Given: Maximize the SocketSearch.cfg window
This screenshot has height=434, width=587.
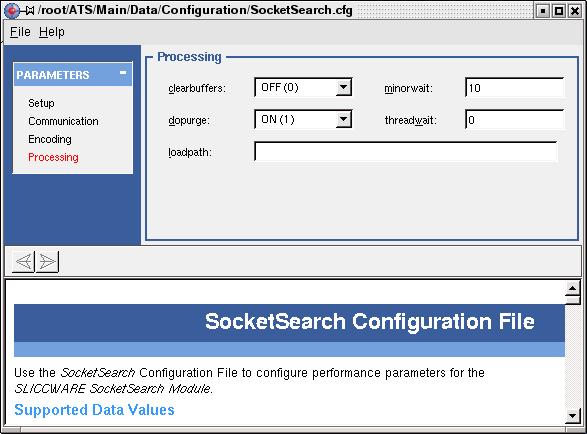Looking at the screenshot, I should point(559,11).
